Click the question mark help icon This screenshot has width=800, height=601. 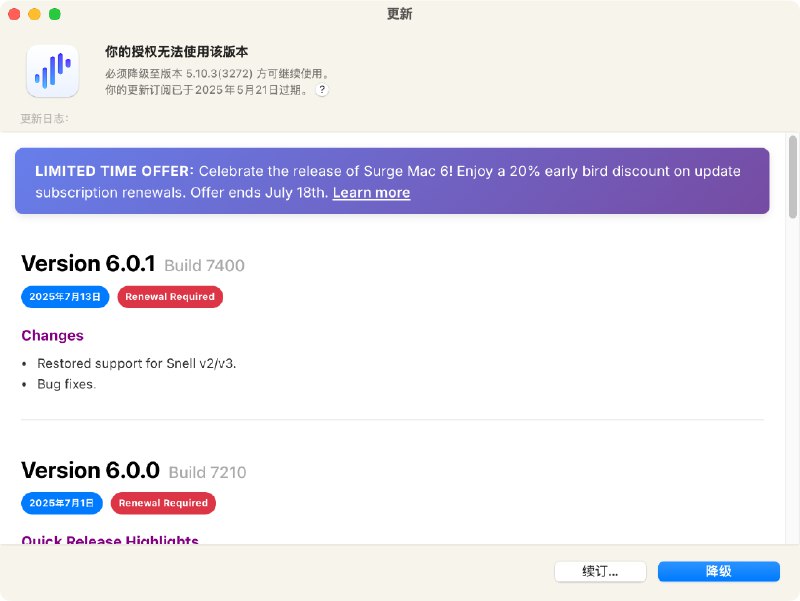322,90
